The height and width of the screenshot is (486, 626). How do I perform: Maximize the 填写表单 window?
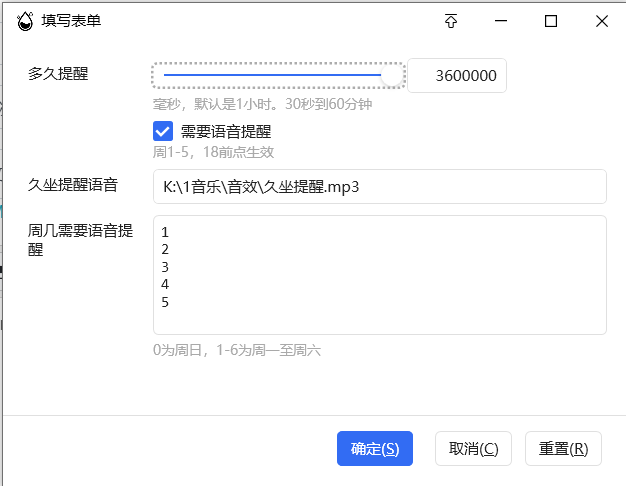551,21
